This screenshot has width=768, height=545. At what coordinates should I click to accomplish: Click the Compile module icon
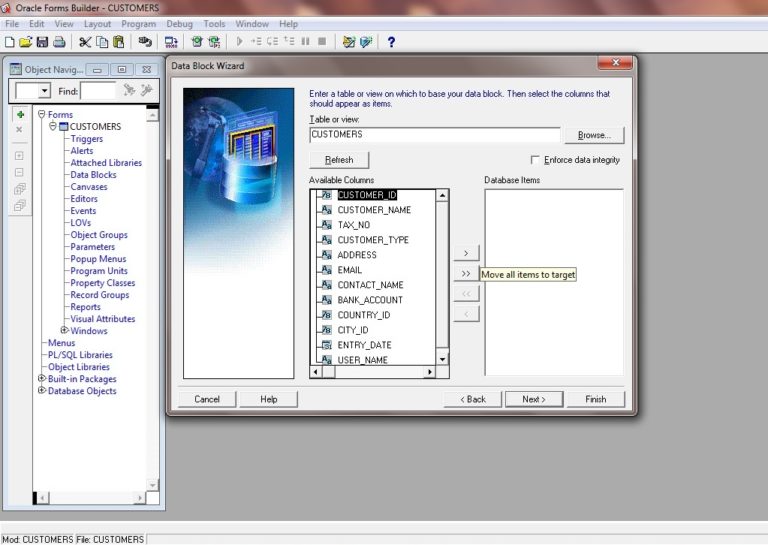(x=197, y=42)
